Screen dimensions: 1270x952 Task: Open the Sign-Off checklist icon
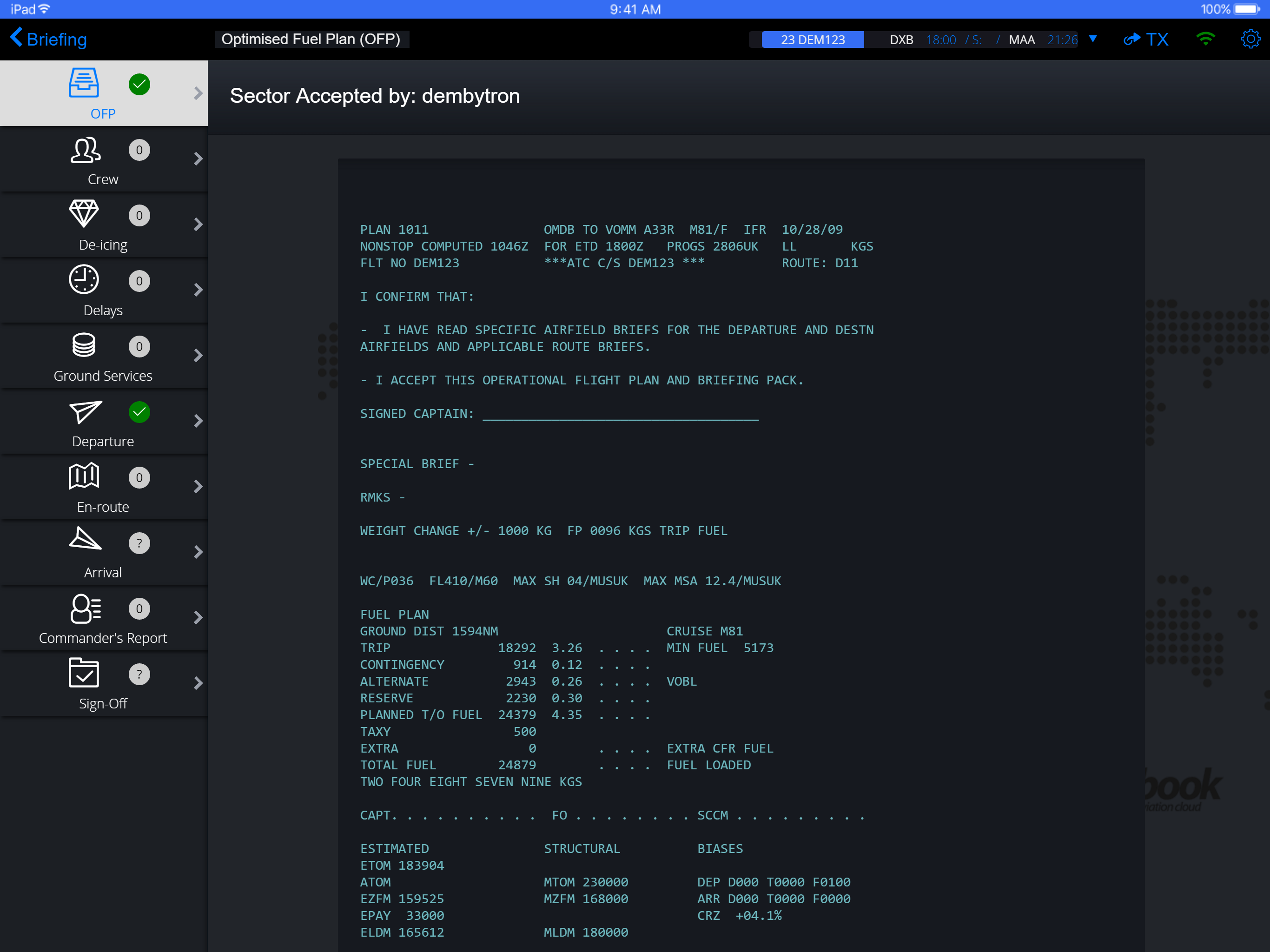[84, 672]
